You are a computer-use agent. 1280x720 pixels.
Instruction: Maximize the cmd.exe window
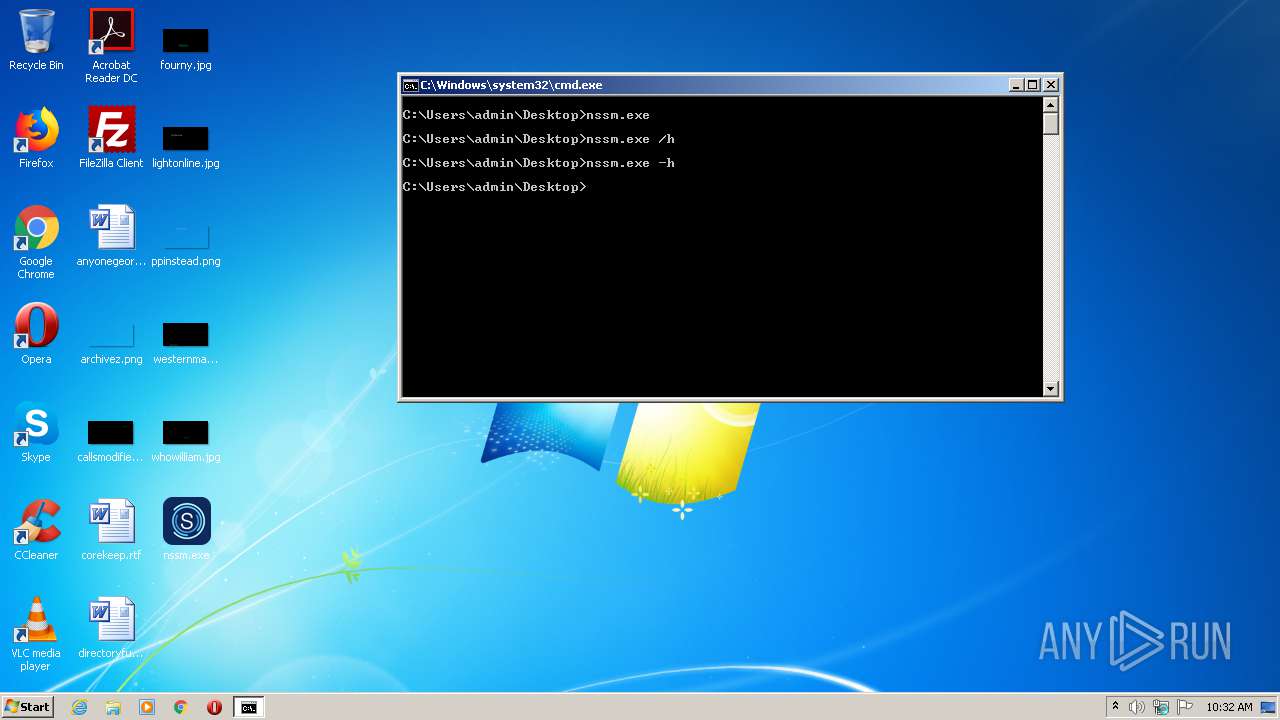(1033, 85)
